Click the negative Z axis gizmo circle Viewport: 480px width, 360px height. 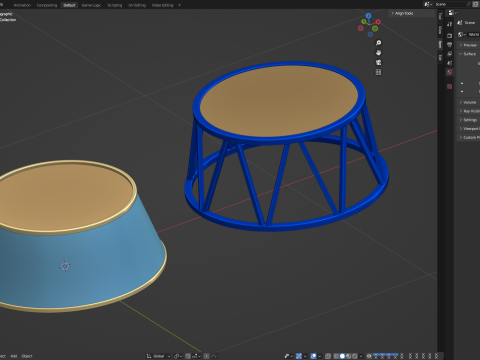370,34
